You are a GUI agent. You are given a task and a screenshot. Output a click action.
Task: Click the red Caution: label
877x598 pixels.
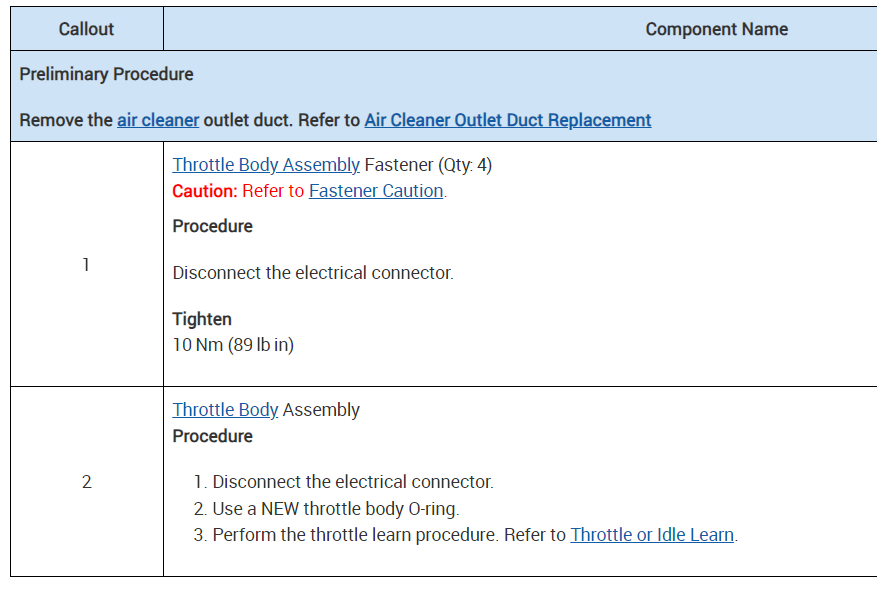pos(205,190)
